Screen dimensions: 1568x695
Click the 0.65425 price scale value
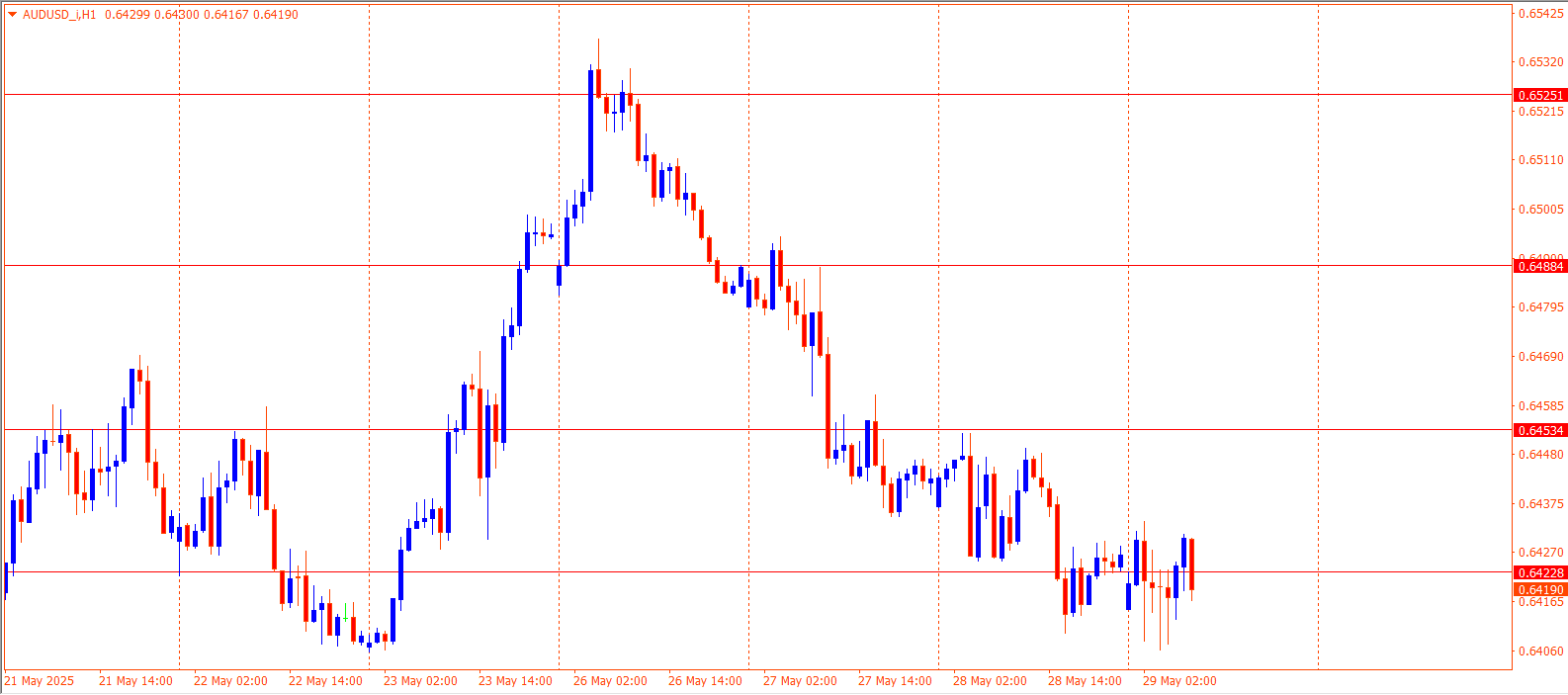coord(1541,14)
